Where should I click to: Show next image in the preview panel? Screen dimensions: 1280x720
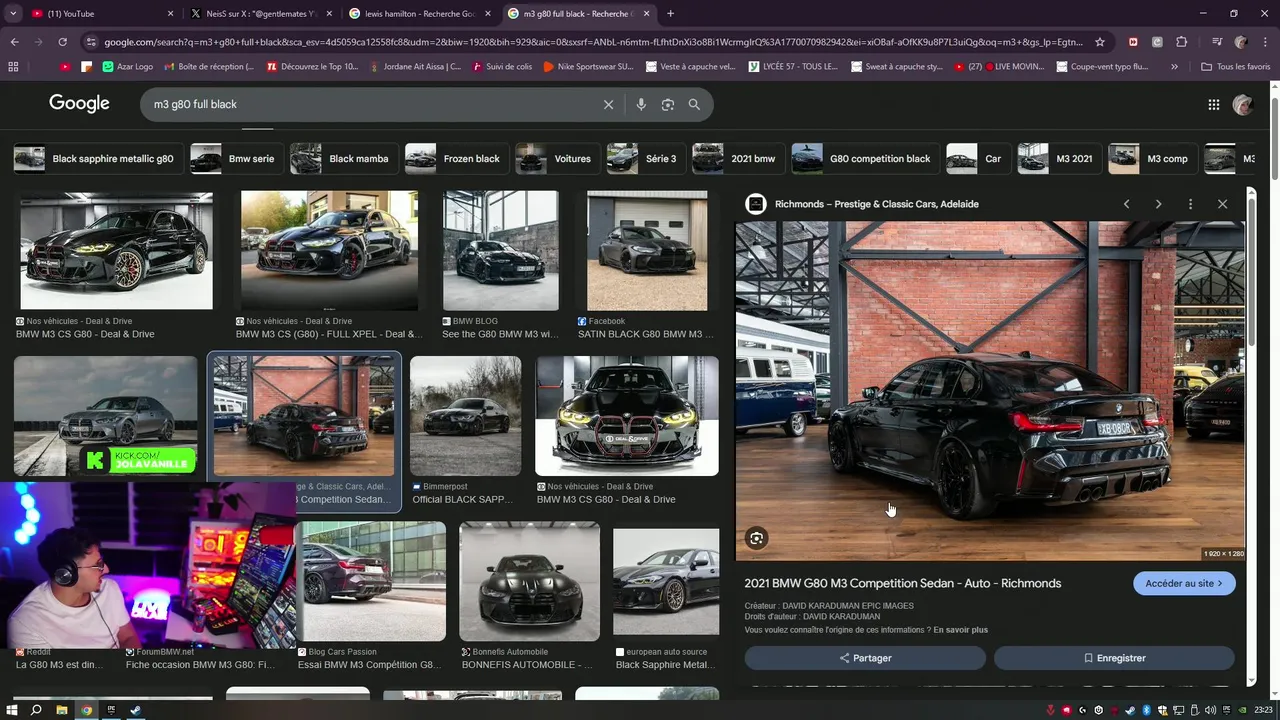click(x=1158, y=204)
